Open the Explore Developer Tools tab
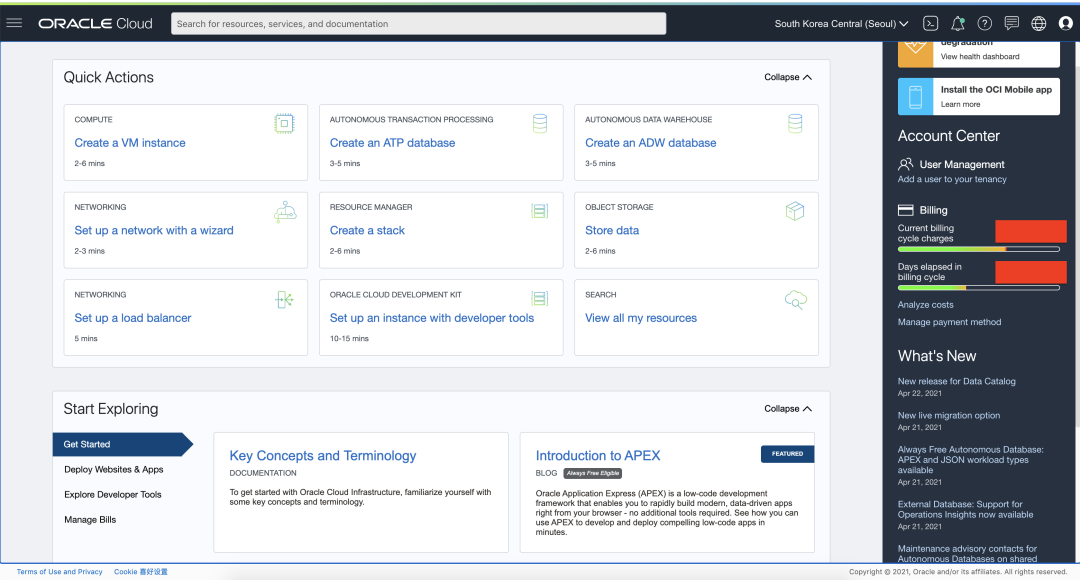1080x580 pixels. (x=112, y=494)
